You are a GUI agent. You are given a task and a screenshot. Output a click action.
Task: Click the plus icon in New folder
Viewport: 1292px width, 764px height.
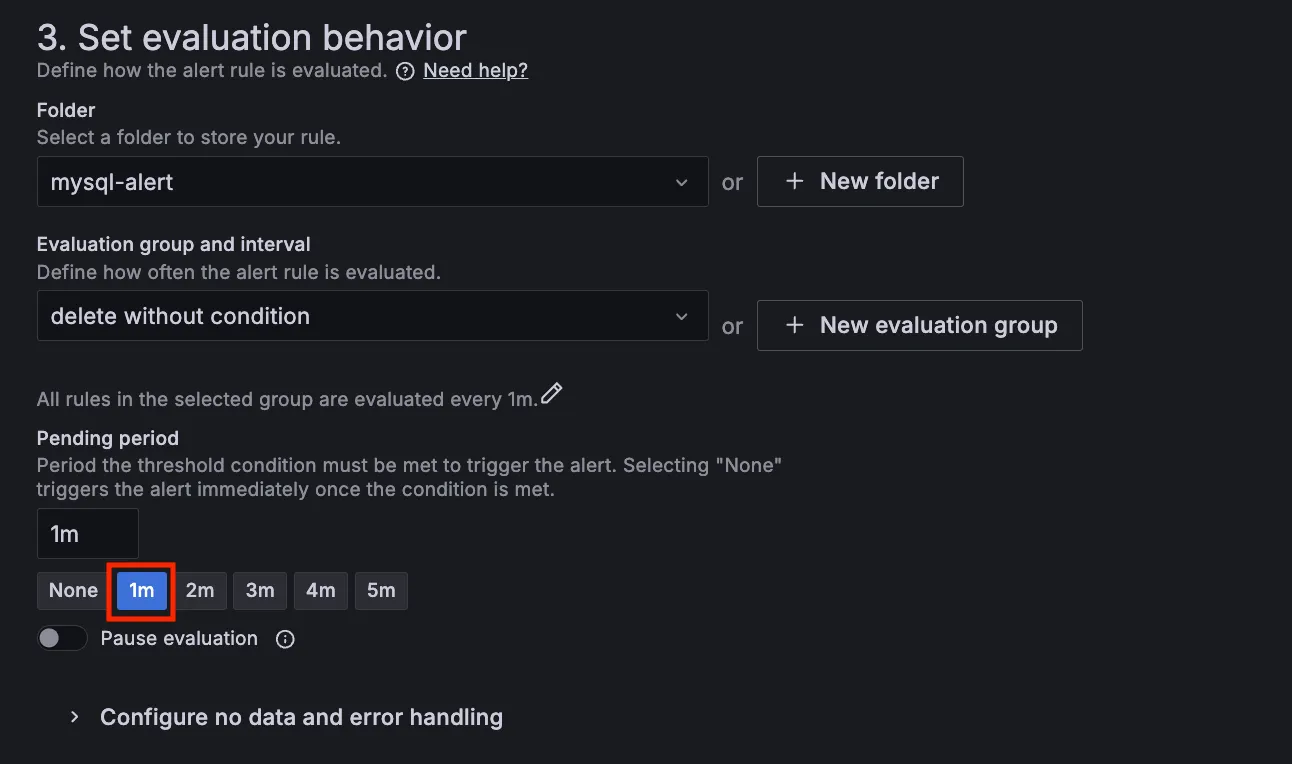point(795,181)
